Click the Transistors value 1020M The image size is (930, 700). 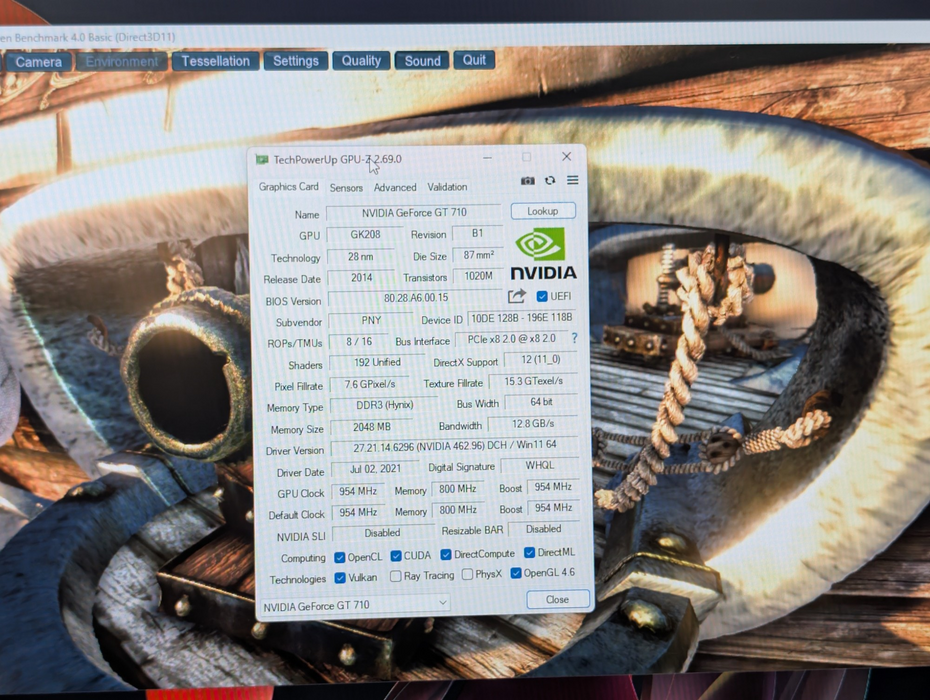(x=478, y=276)
